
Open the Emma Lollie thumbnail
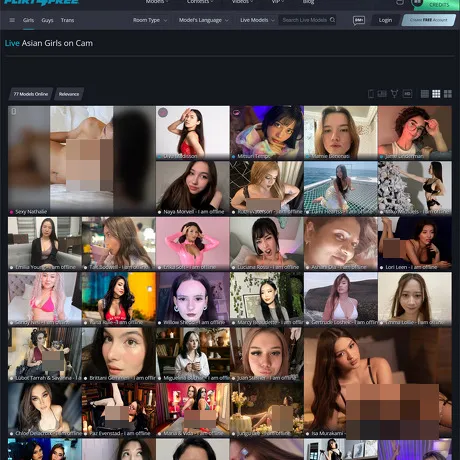415,299
